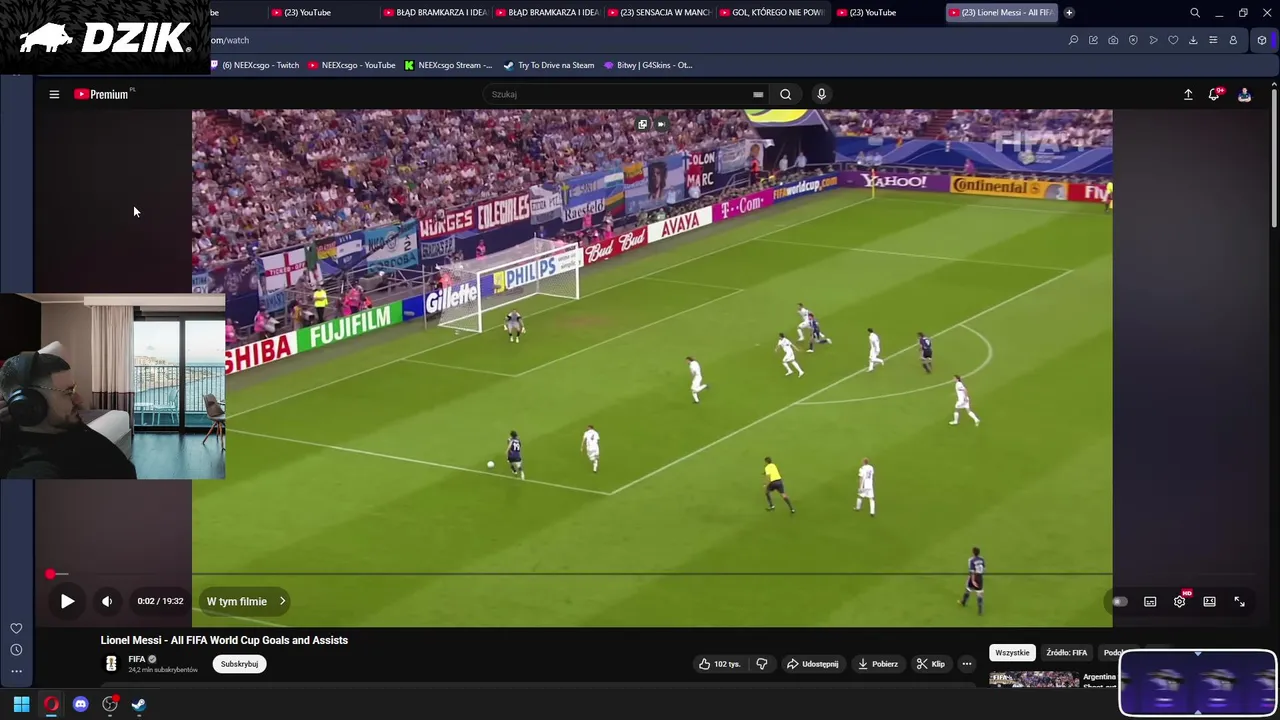Screen dimensions: 1280x720
Task: Select the "Źródło: FIFA" filter chip
Action: pos(1066,653)
